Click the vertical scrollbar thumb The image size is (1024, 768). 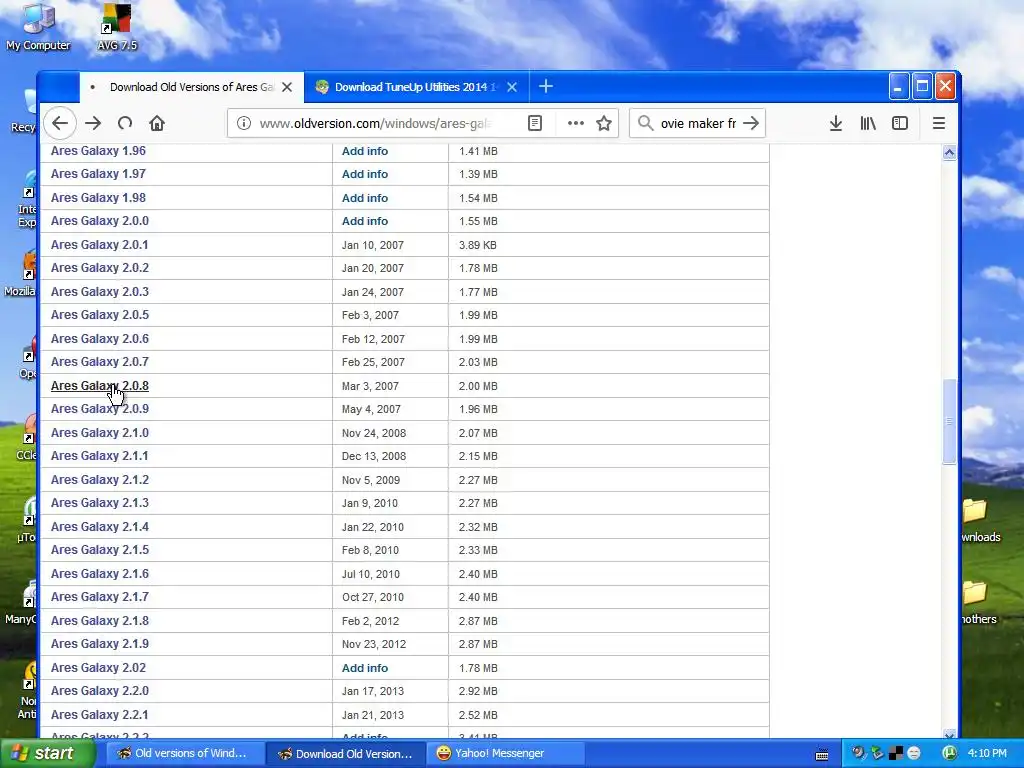click(950, 421)
